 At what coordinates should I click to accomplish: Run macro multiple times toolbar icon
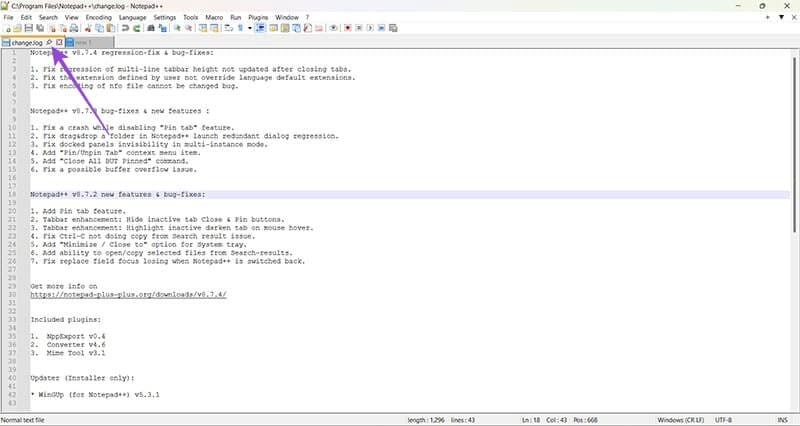point(381,28)
